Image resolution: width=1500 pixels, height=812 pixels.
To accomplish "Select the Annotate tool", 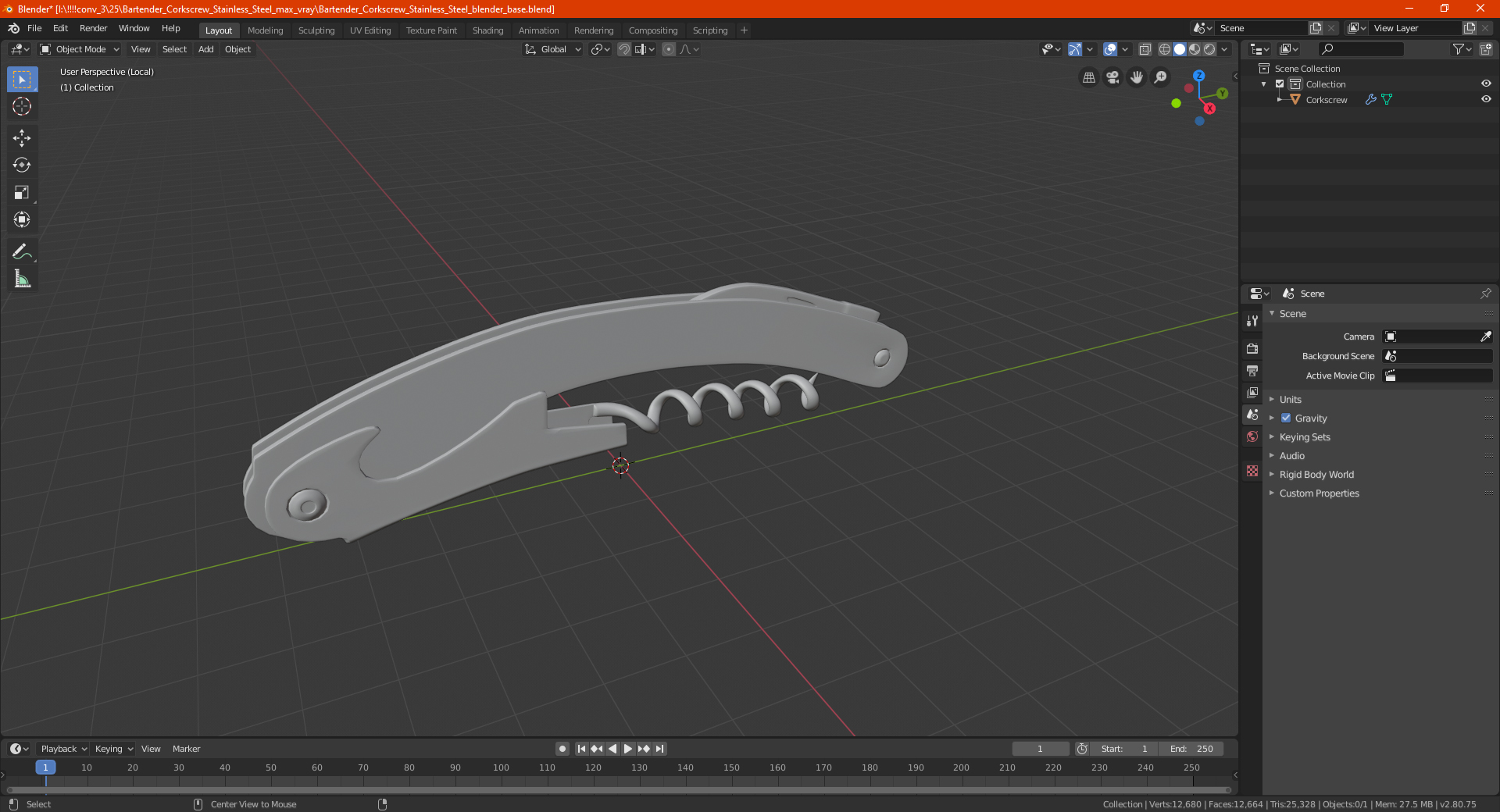I will (22, 251).
